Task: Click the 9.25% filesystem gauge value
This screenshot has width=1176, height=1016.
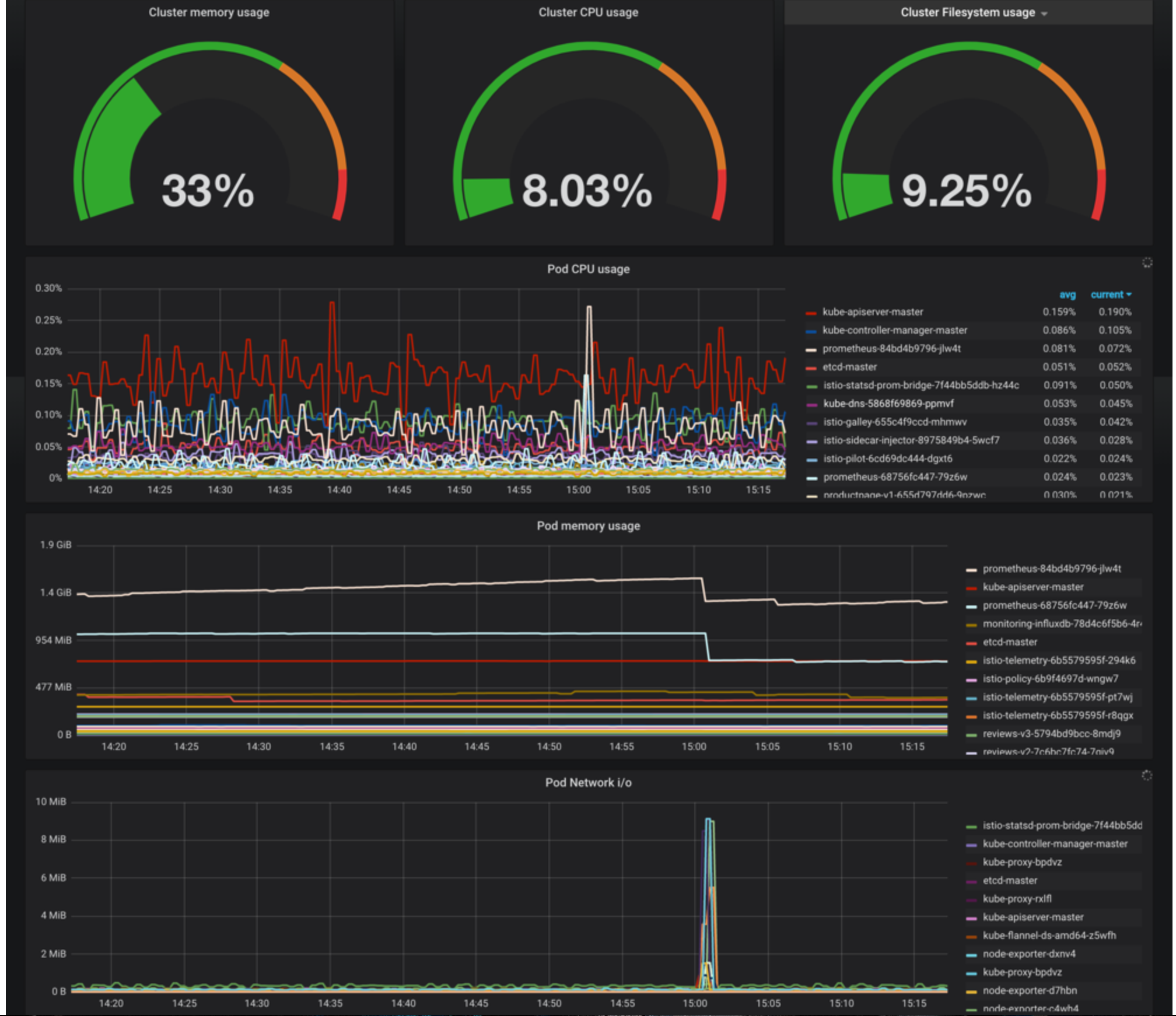Action: [967, 191]
